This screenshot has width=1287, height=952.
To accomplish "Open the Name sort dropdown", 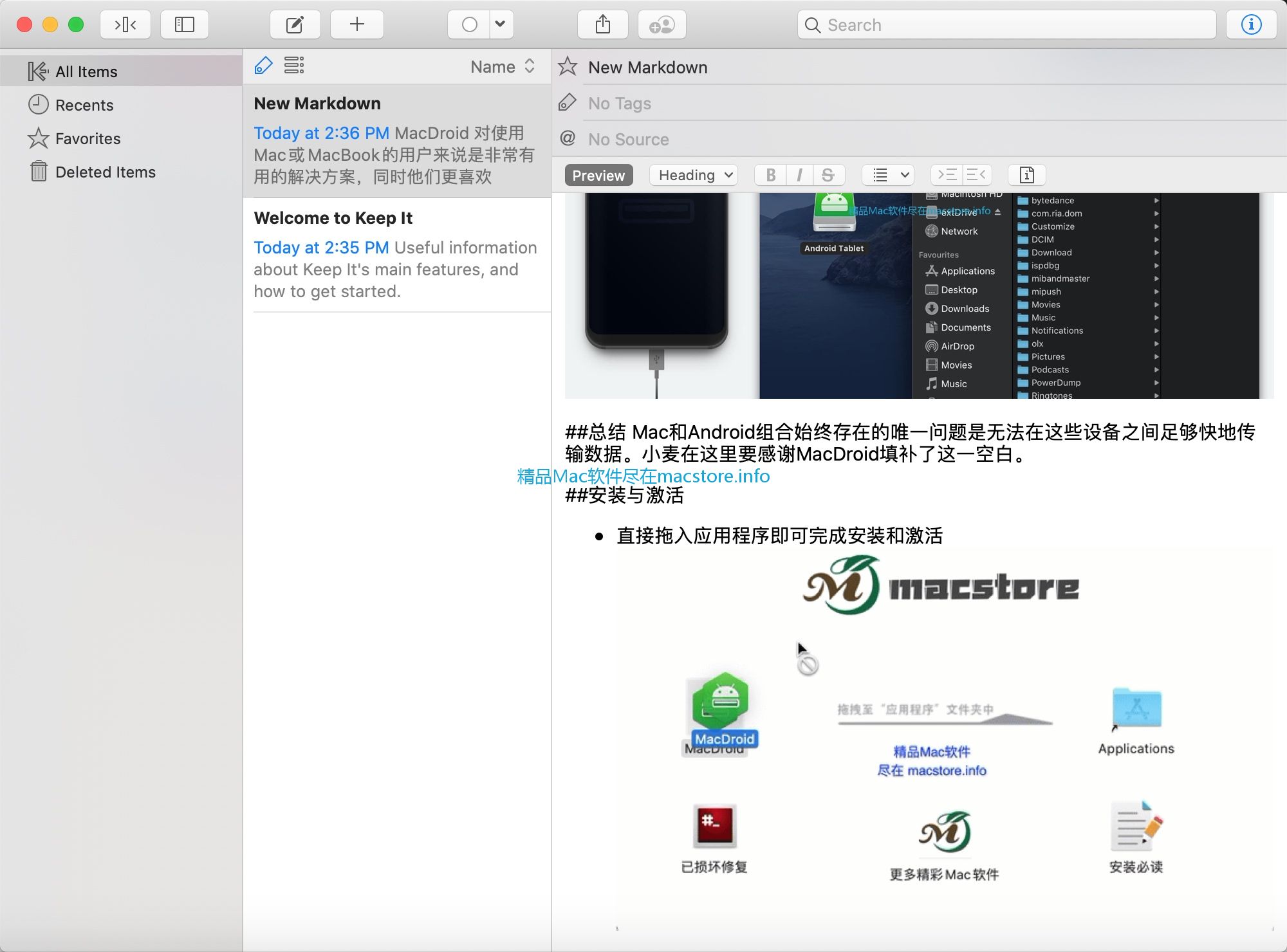I will tap(503, 66).
